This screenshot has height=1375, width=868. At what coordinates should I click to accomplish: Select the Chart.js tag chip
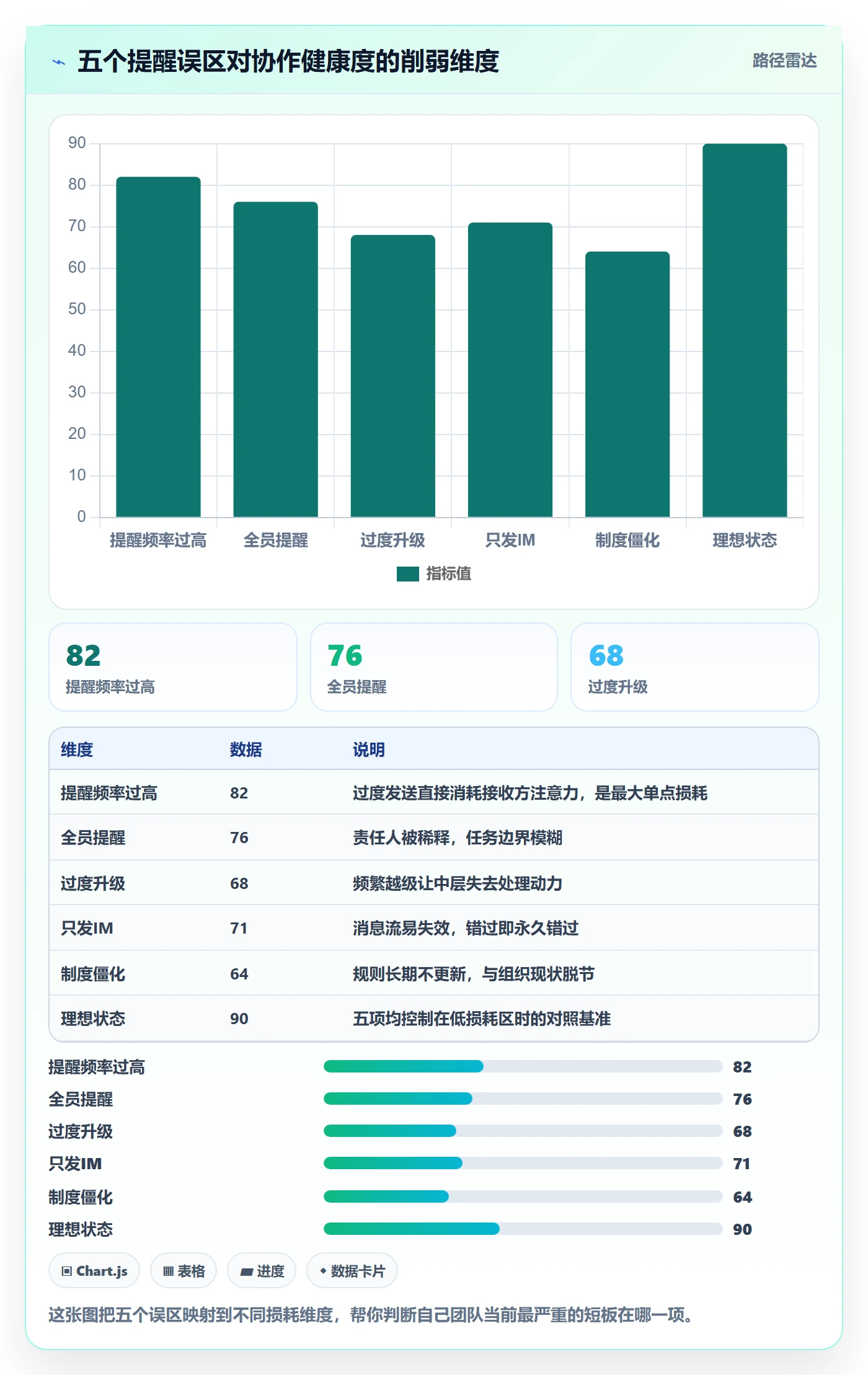(94, 1271)
